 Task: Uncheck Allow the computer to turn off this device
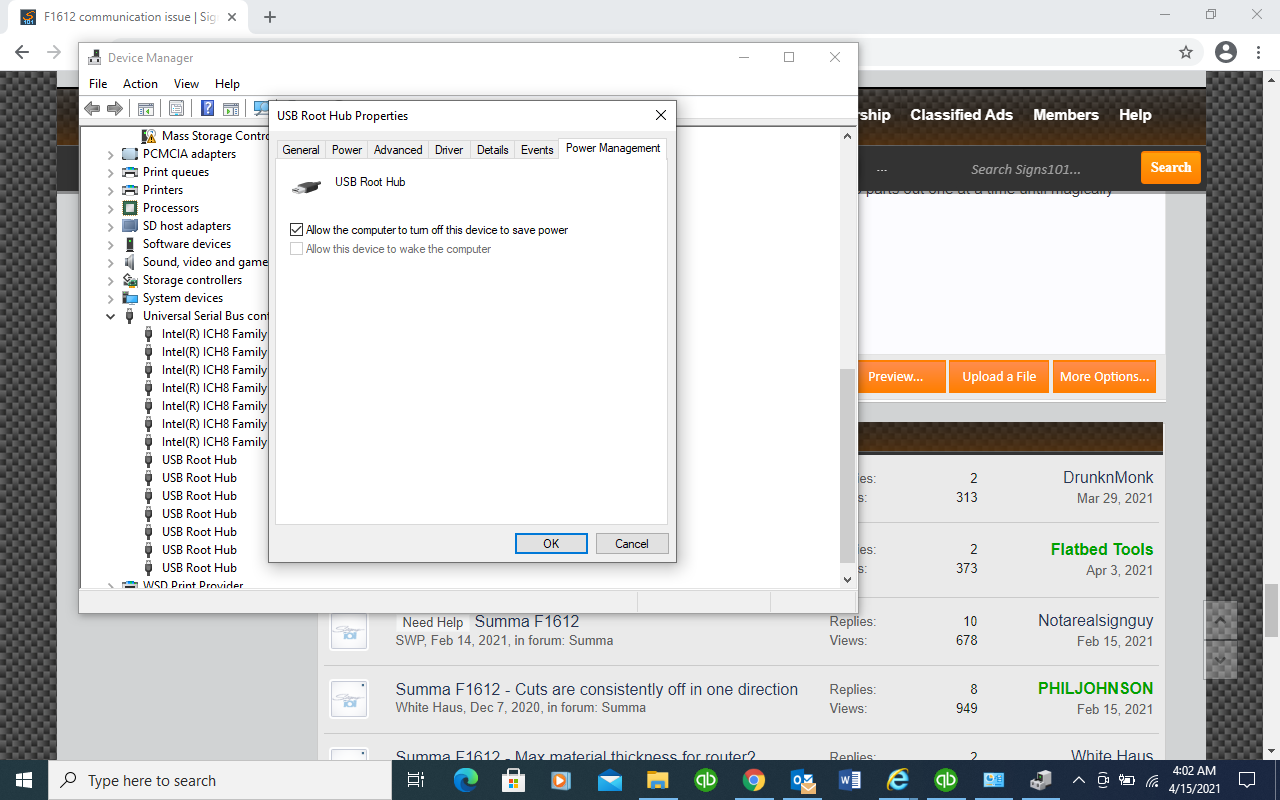(x=296, y=230)
